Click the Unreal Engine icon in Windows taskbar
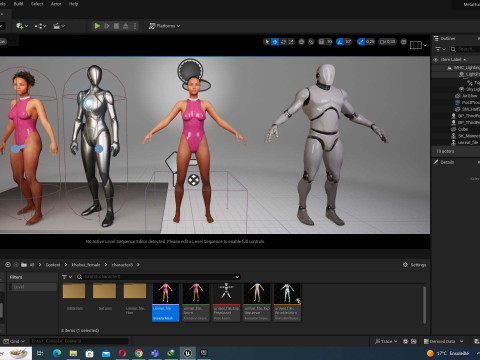This screenshot has height=360, width=480. pos(187,353)
